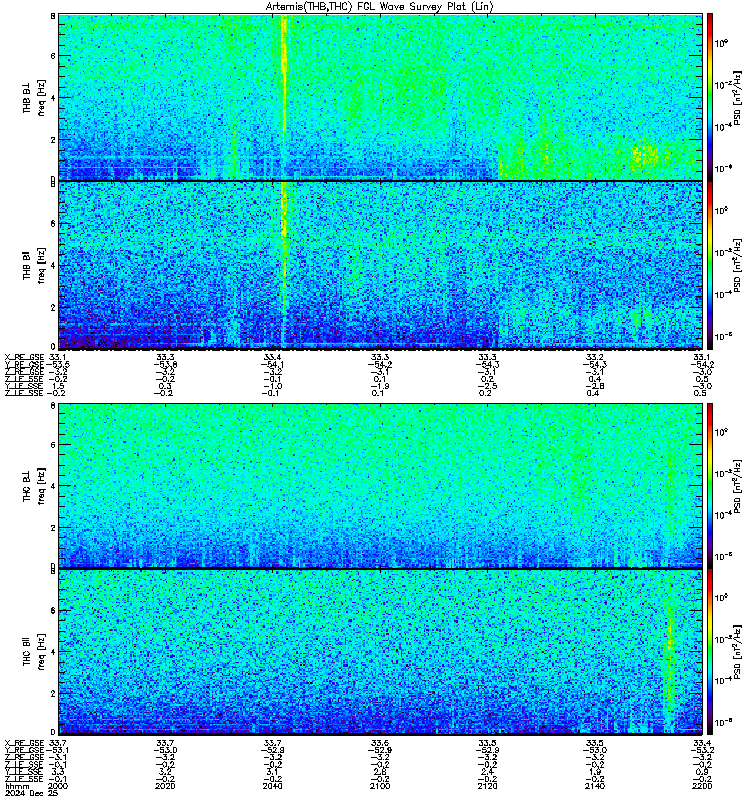Click the date label '2024 Dec 25'

point(30,793)
